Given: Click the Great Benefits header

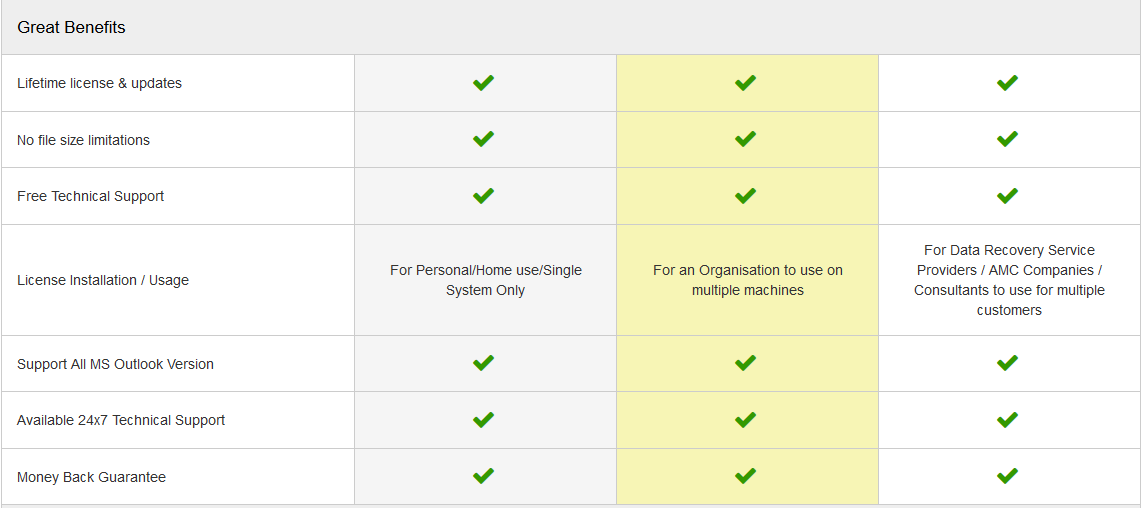Looking at the screenshot, I should click(71, 28).
